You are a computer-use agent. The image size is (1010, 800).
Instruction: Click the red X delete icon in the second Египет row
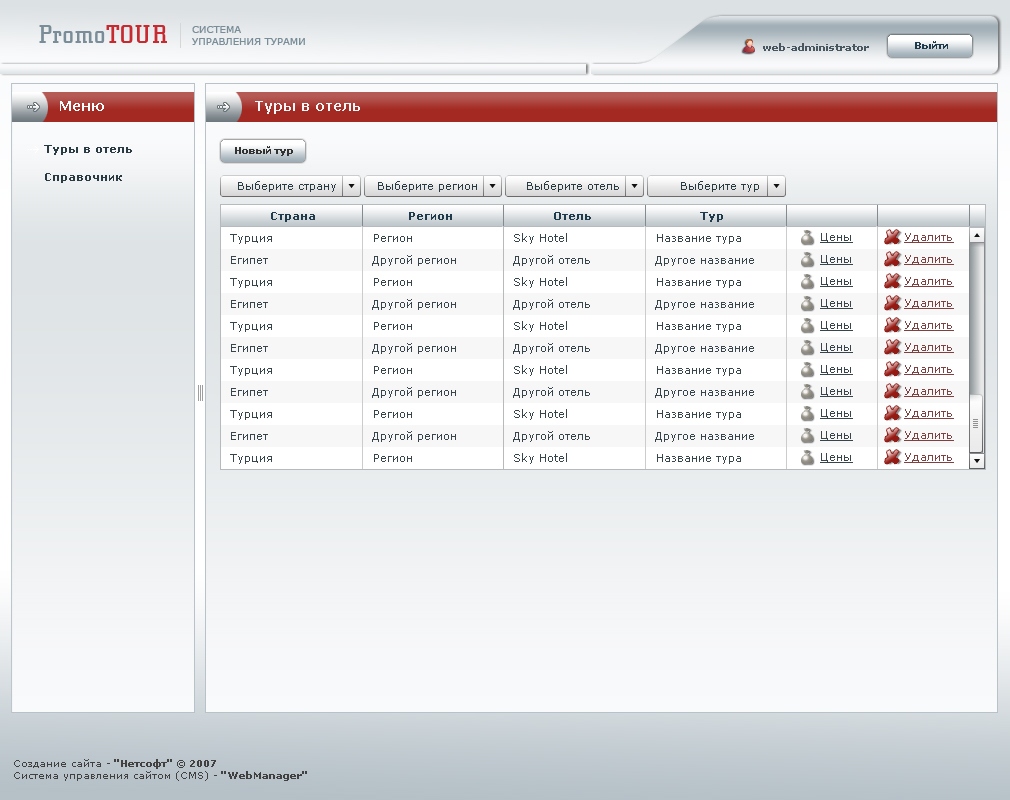point(892,303)
